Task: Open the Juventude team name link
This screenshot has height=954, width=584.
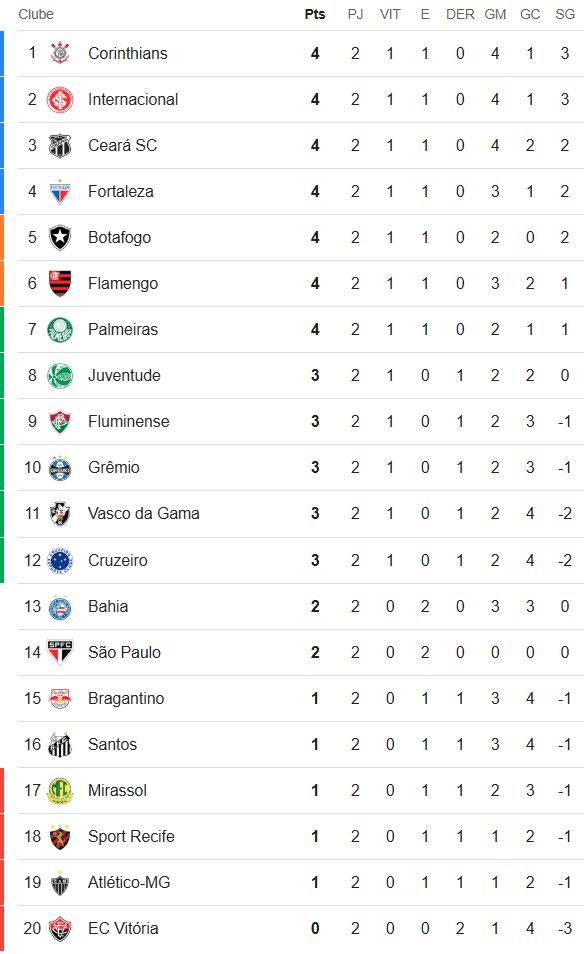Action: click(124, 375)
